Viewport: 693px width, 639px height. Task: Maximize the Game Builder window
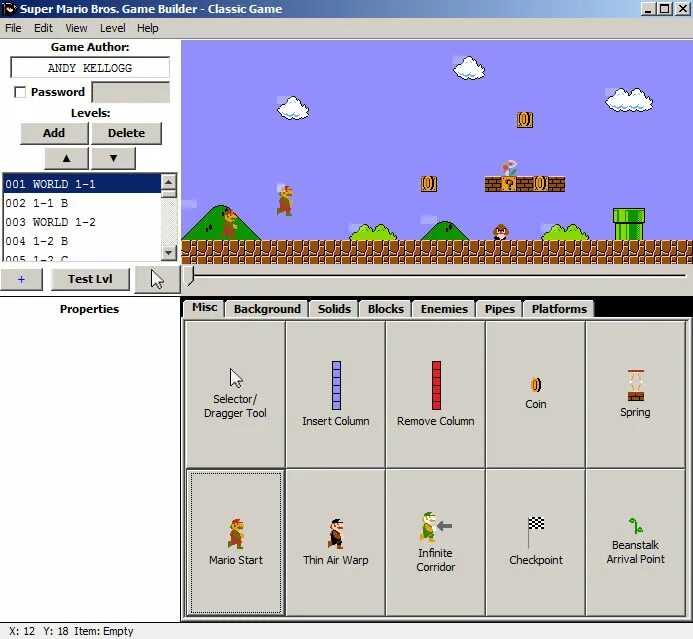coord(664,9)
